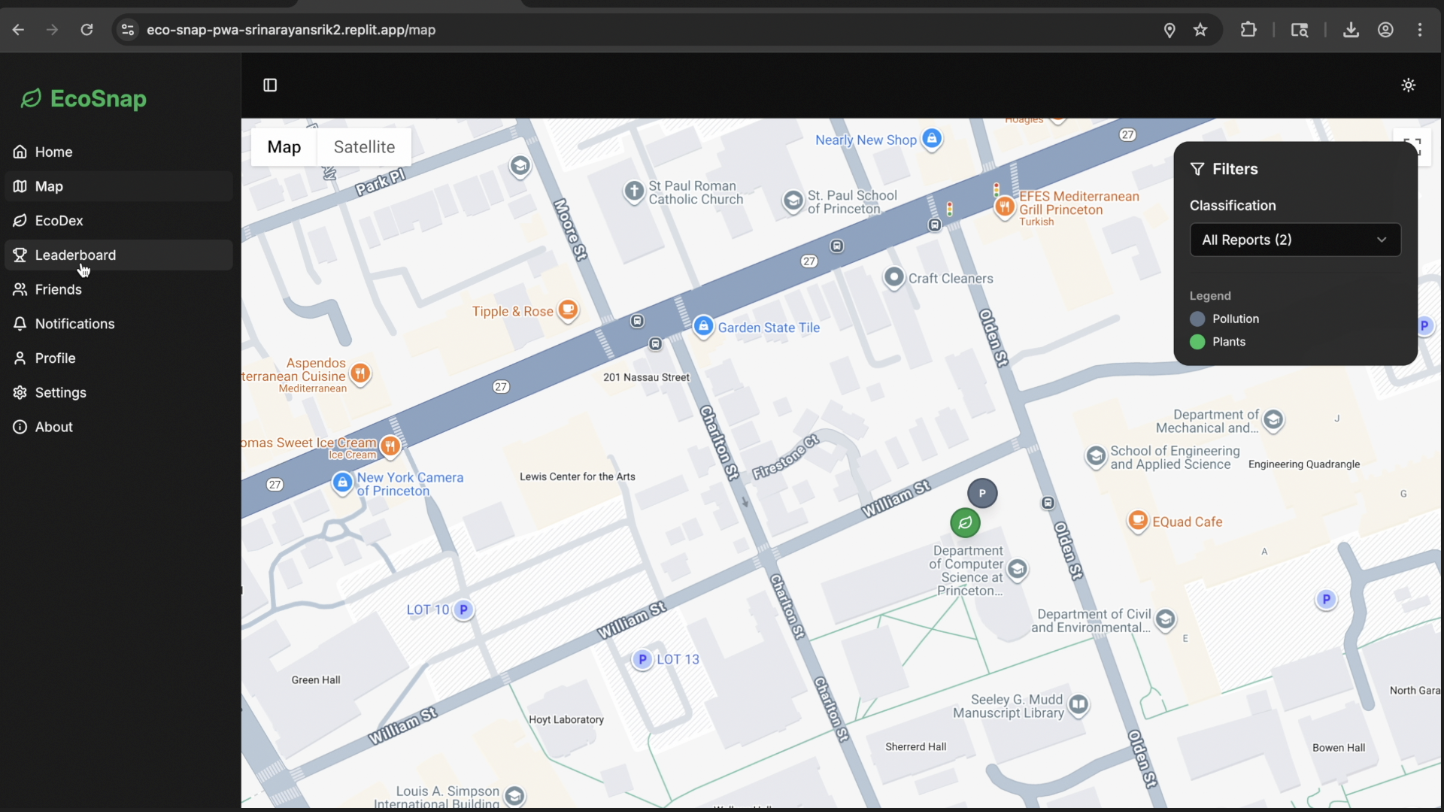1444x812 pixels.
Task: Click the green Plants legend swatch
Action: pyautogui.click(x=1197, y=342)
